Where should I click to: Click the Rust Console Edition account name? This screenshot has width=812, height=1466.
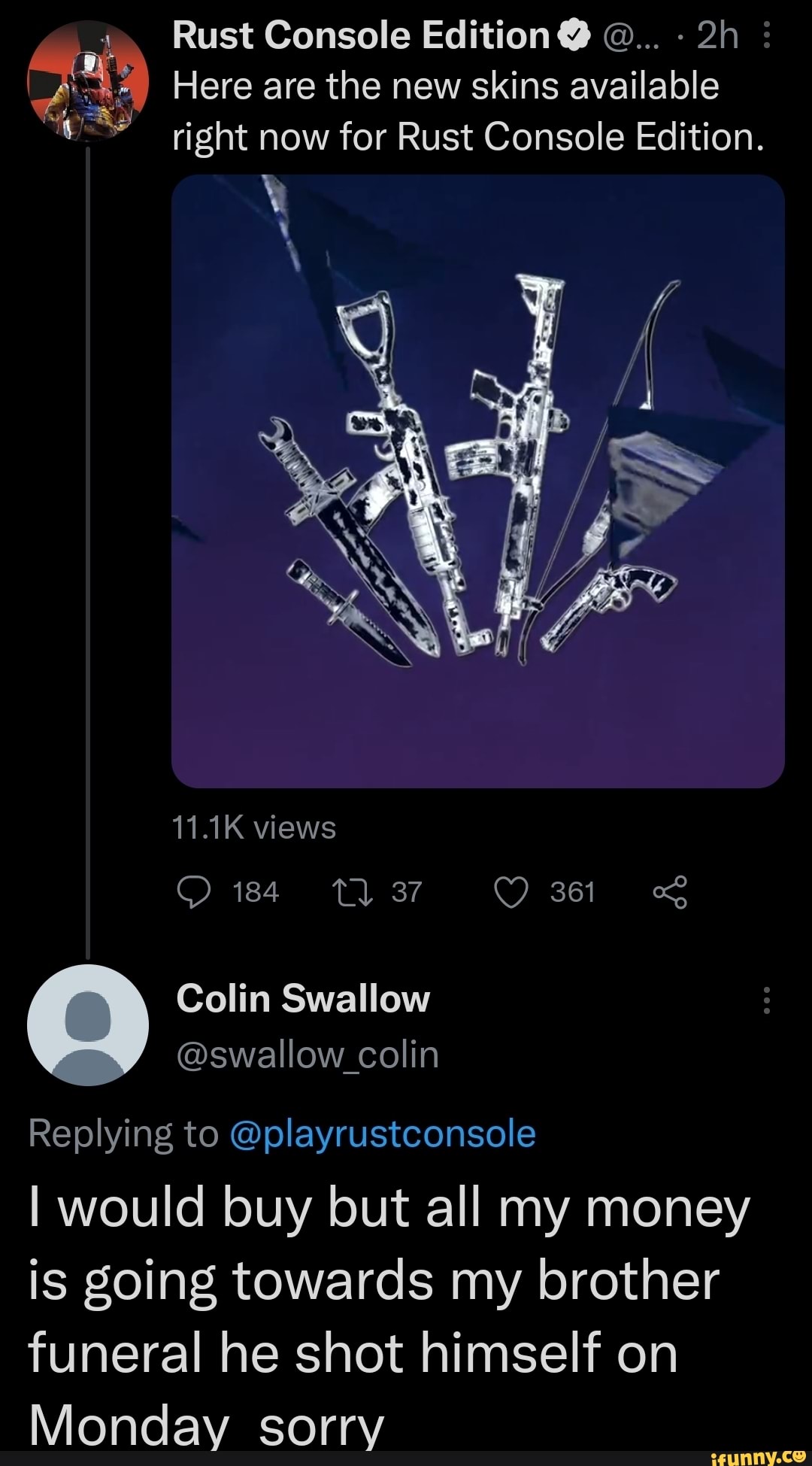point(361,35)
